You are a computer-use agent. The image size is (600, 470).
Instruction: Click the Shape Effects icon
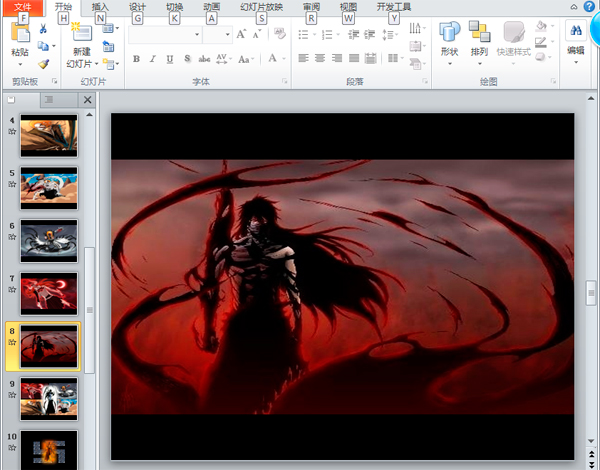point(540,57)
